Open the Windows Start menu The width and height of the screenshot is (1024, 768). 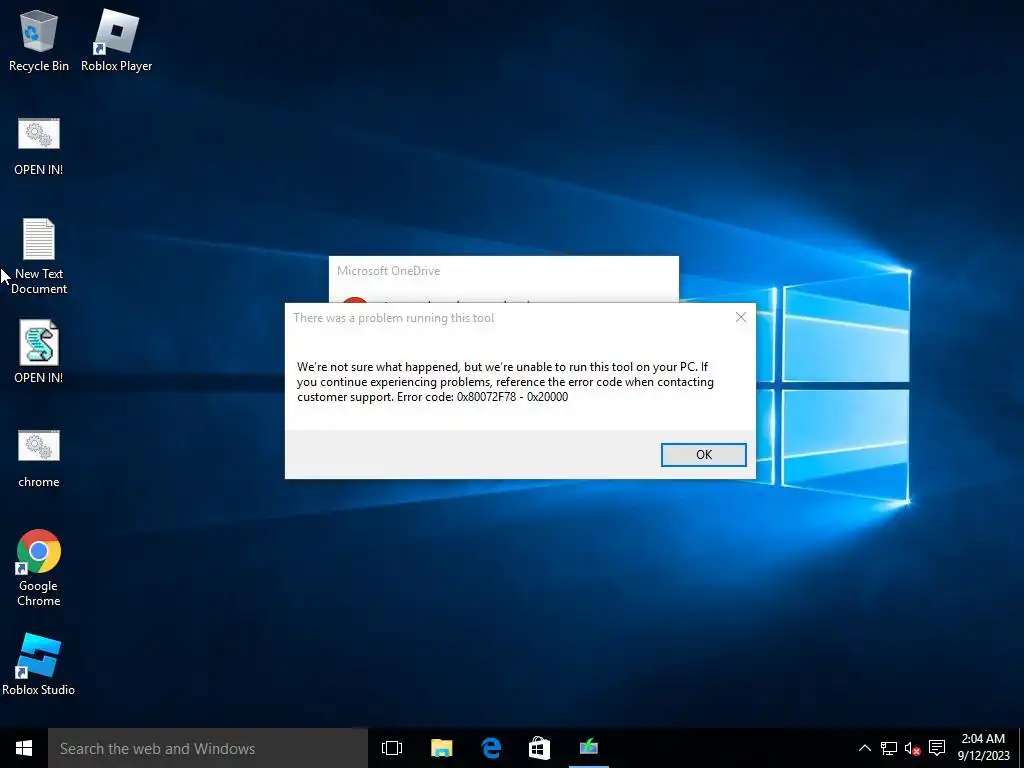click(x=24, y=748)
